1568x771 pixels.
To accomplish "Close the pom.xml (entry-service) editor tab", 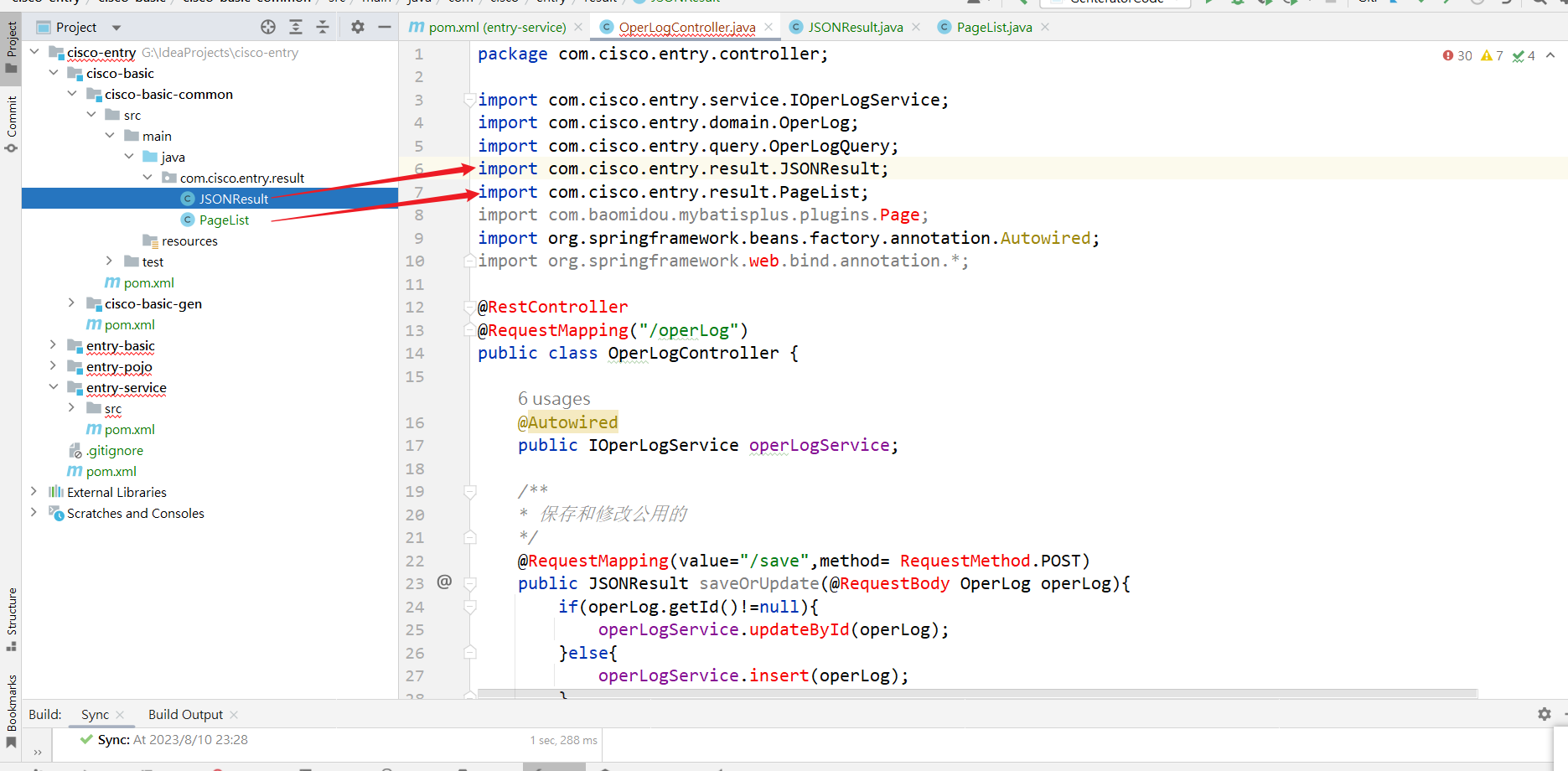I will click(578, 28).
